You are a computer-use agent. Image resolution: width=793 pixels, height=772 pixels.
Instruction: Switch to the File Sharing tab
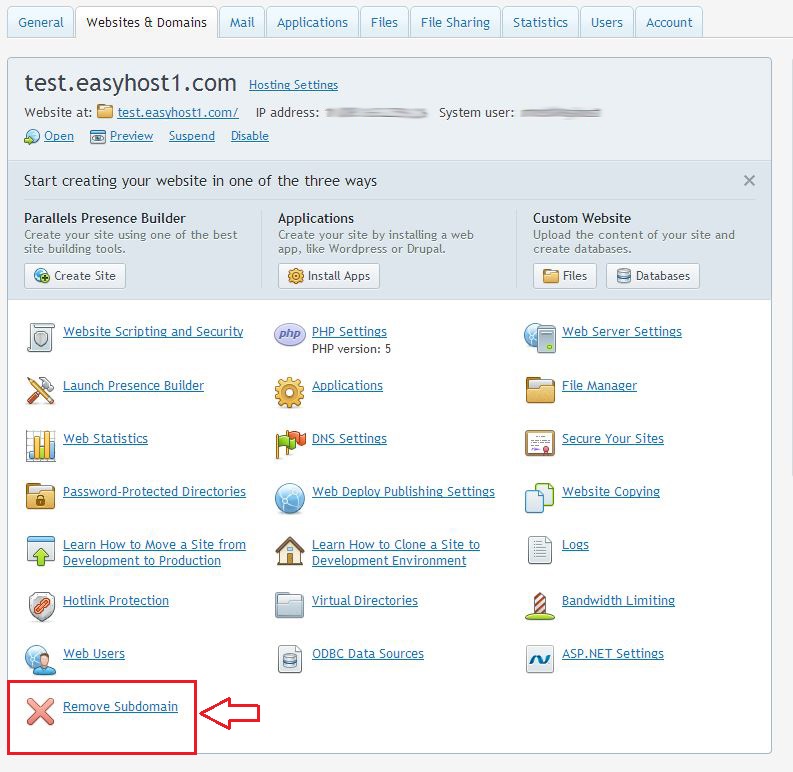(x=455, y=22)
